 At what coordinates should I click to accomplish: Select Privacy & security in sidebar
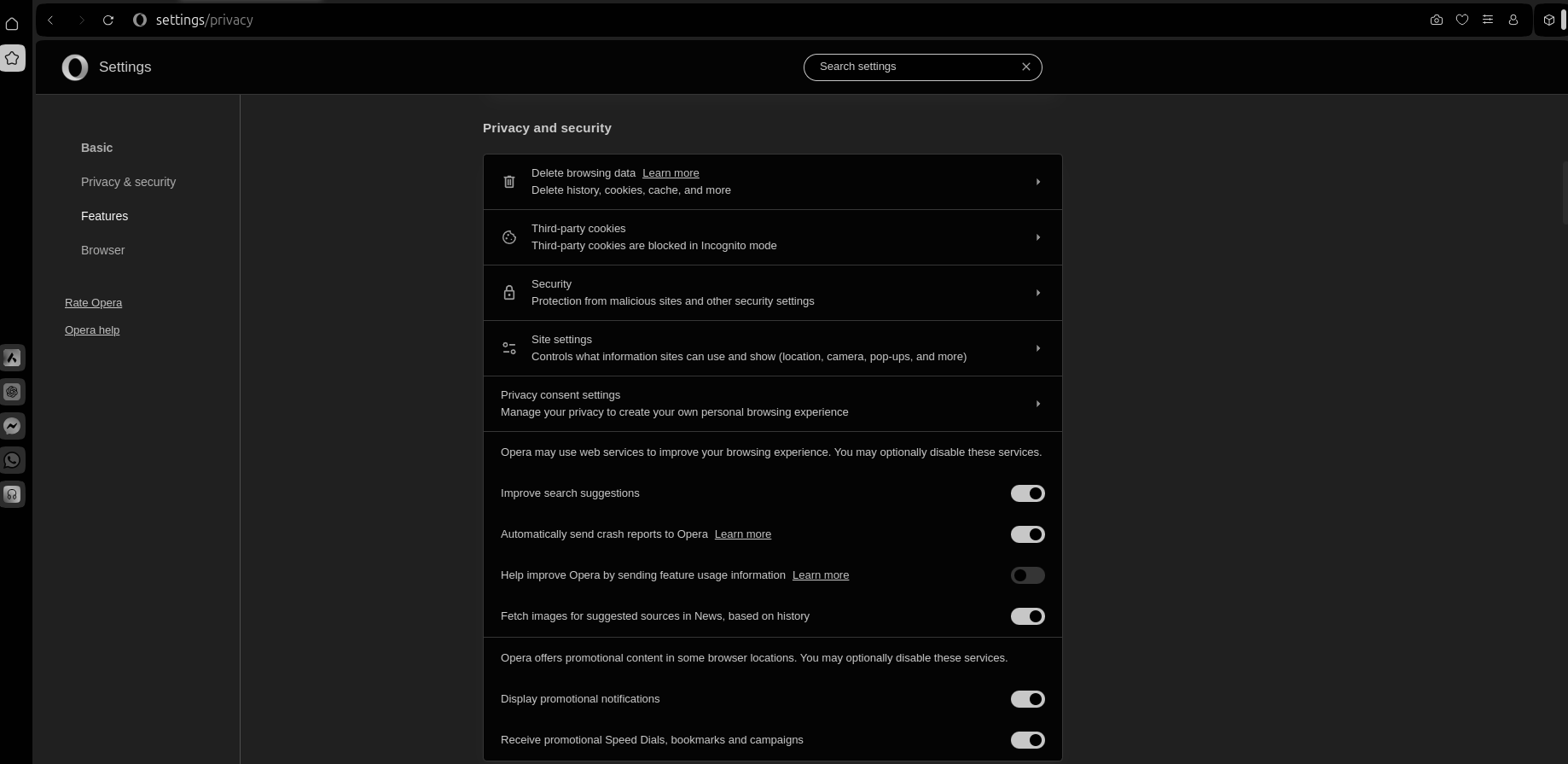point(129,182)
